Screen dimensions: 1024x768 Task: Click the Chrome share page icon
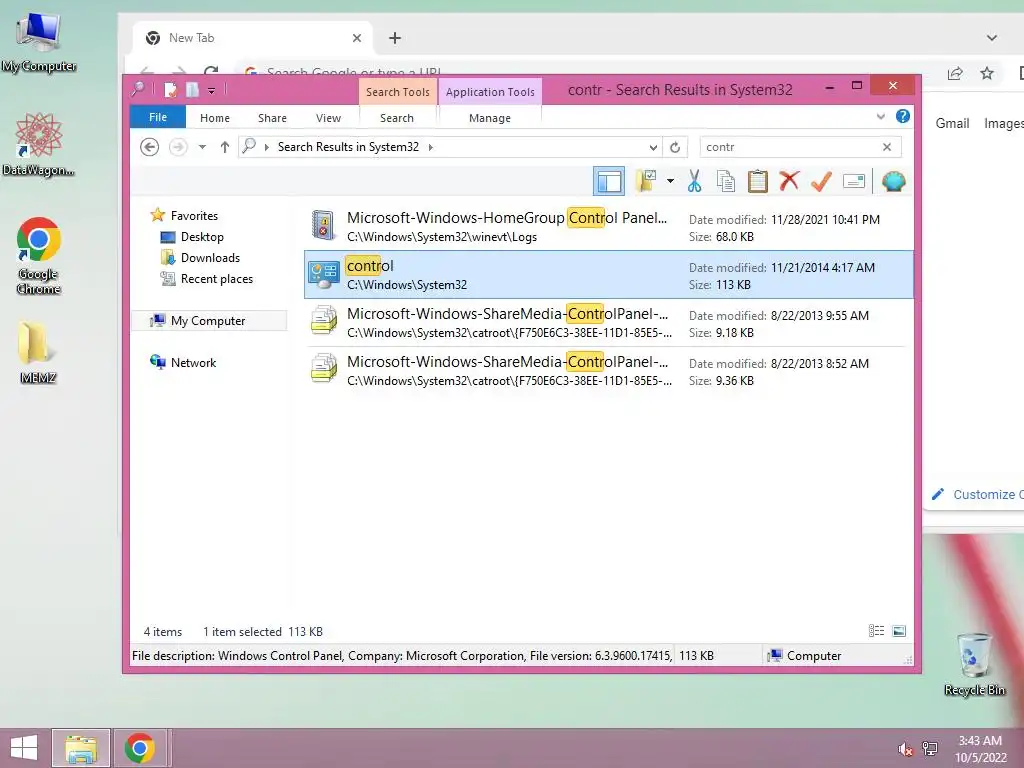tap(955, 73)
